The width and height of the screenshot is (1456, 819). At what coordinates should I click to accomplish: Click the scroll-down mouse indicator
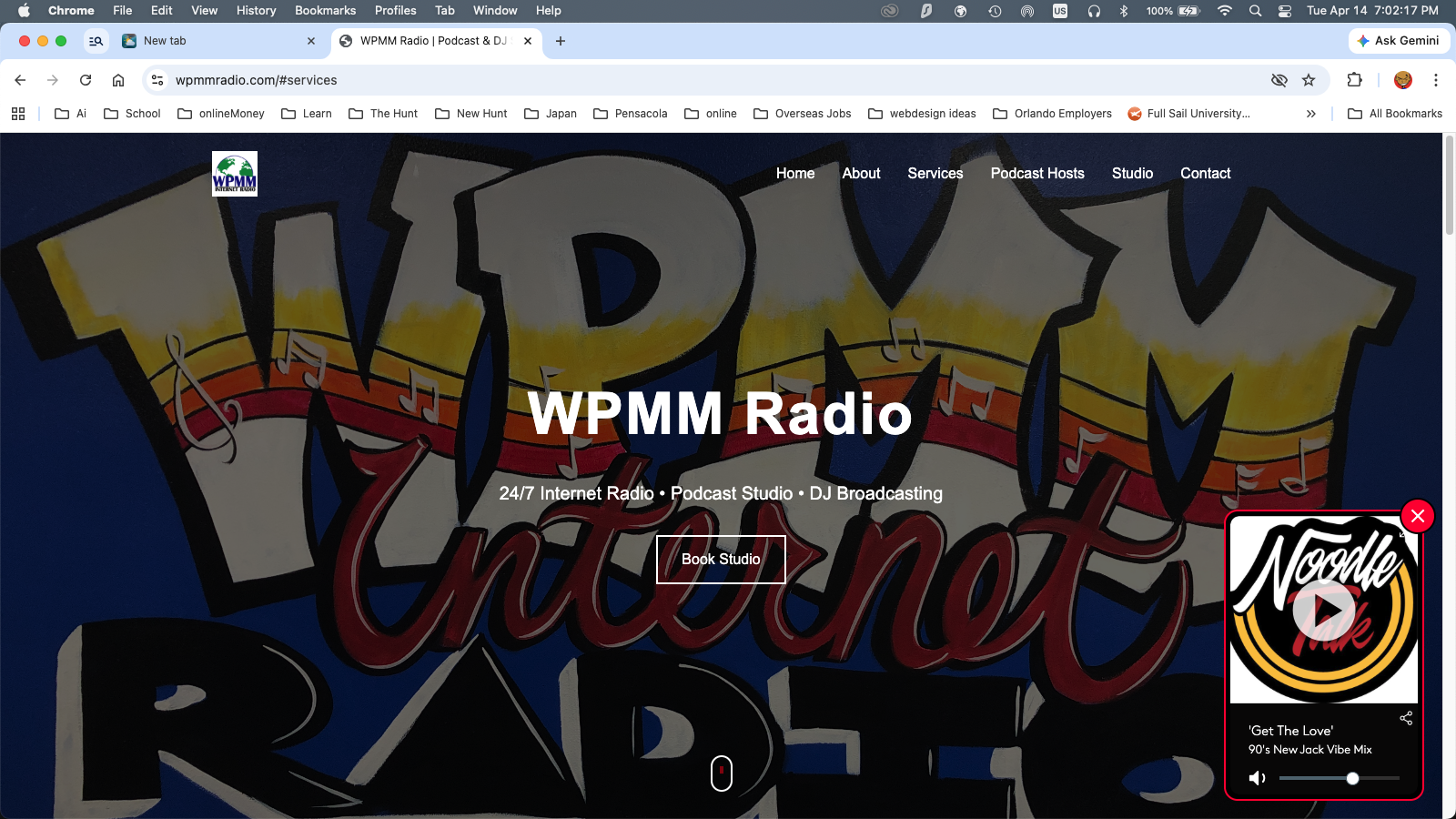722,773
